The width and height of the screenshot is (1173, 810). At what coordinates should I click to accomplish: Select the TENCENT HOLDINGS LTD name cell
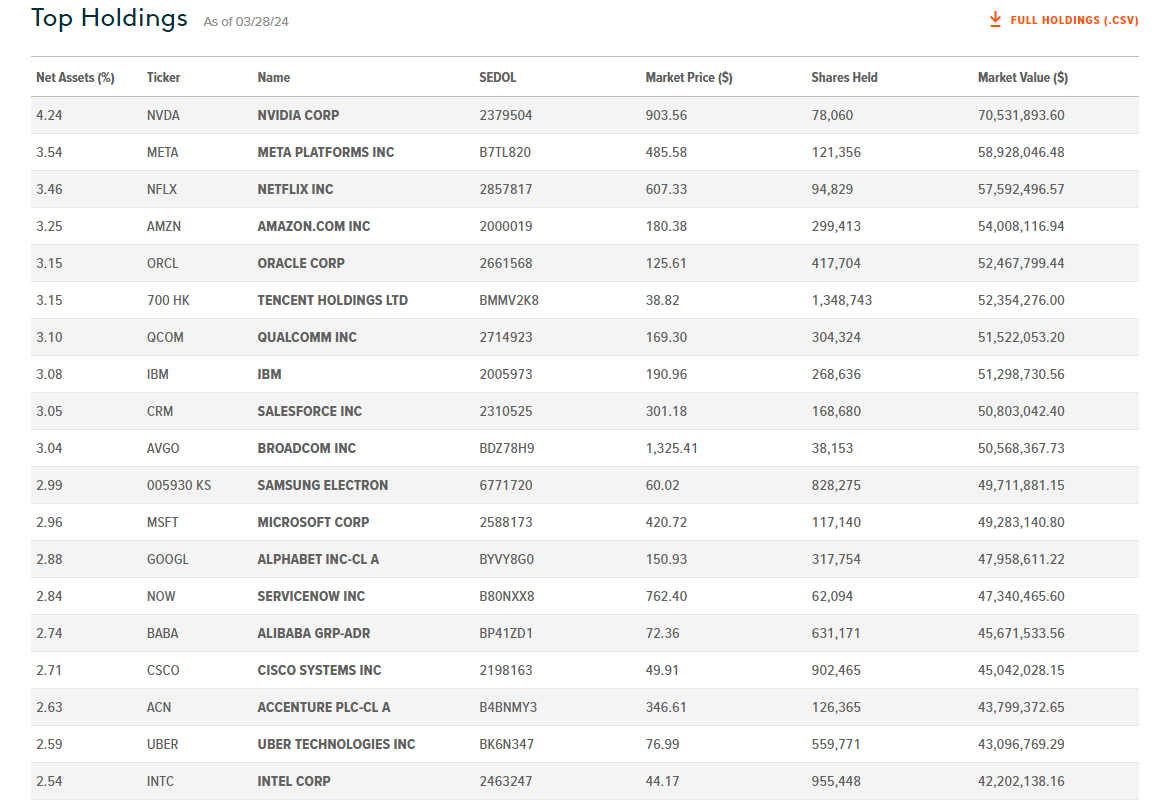click(332, 301)
